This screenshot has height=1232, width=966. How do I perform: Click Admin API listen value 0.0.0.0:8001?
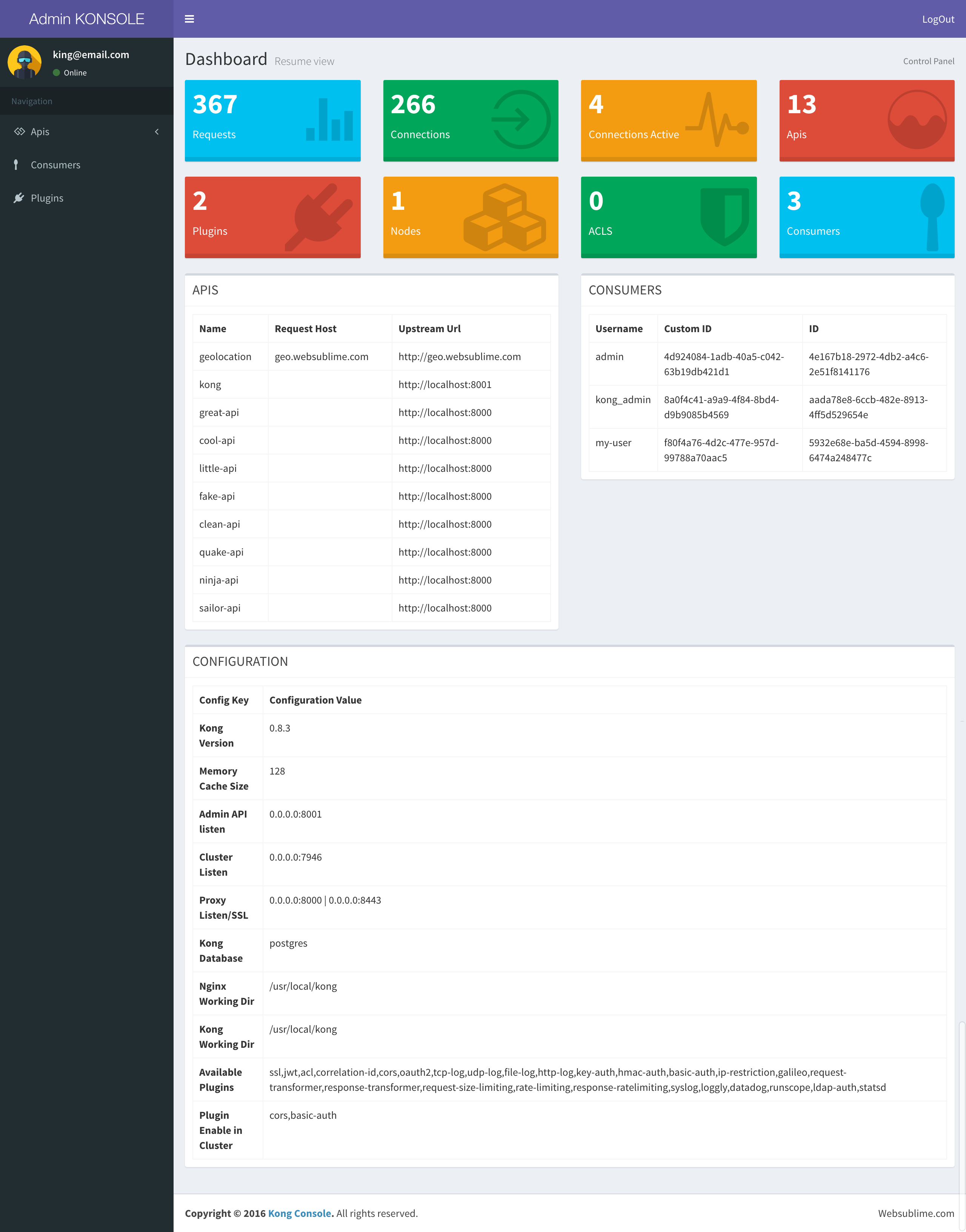295,814
